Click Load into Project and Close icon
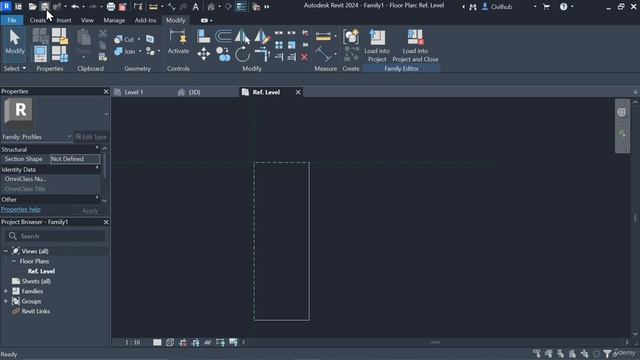This screenshot has width=640, height=360. pos(415,45)
